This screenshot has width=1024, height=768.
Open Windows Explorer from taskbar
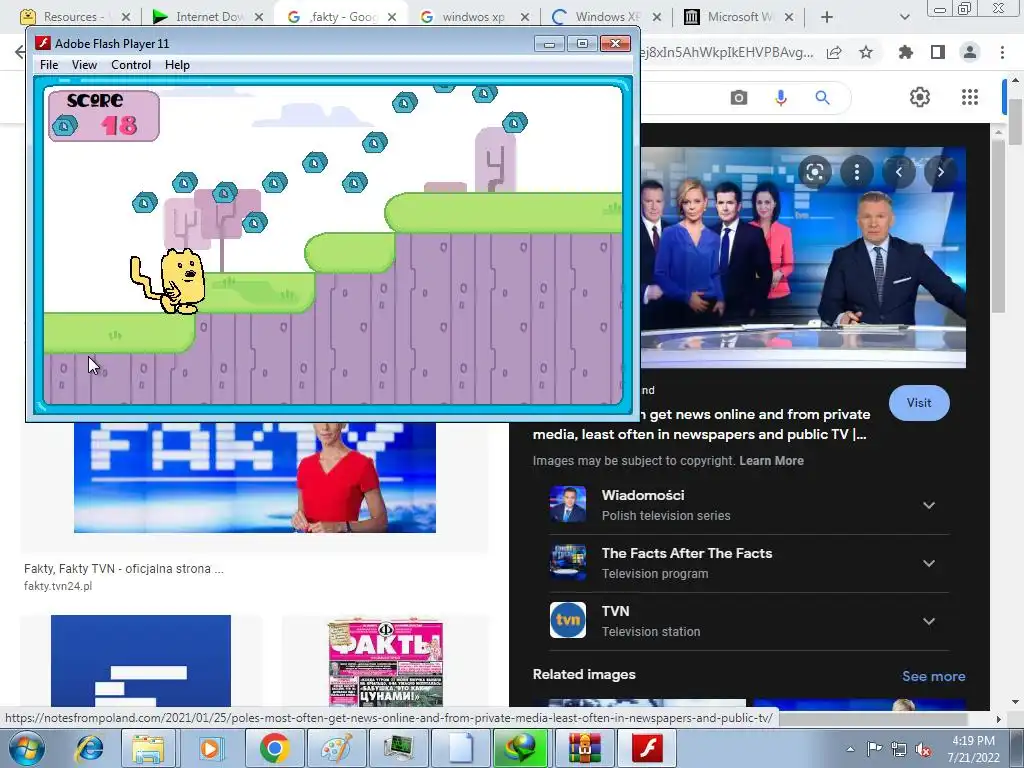click(x=148, y=748)
